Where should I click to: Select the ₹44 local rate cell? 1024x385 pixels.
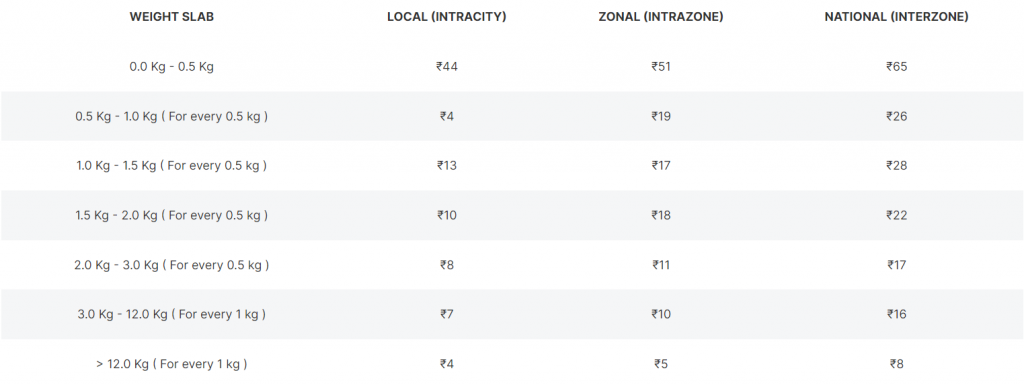coord(447,67)
